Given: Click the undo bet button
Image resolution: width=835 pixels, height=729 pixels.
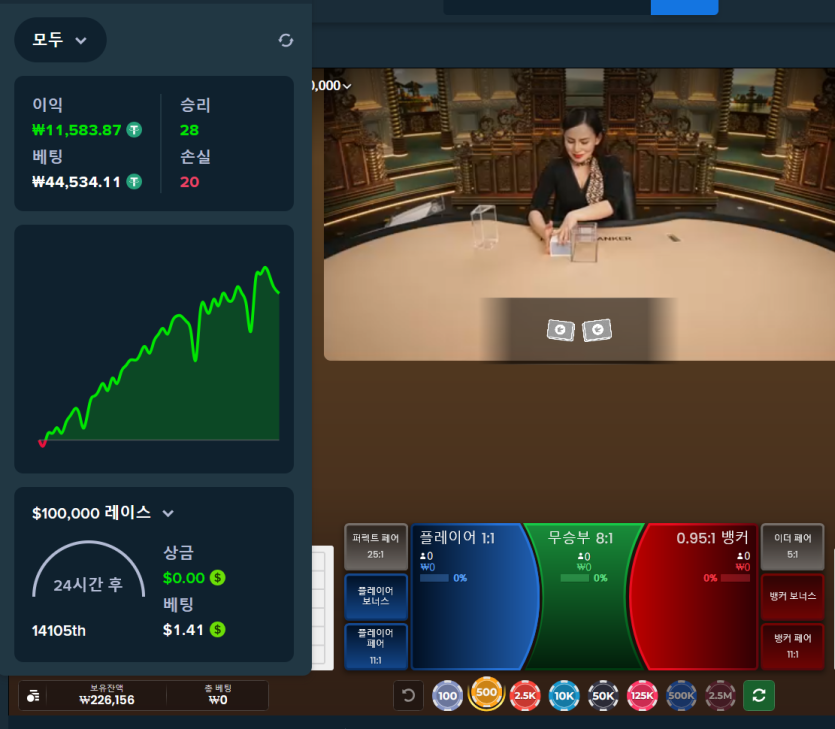Looking at the screenshot, I should click(x=407, y=695).
